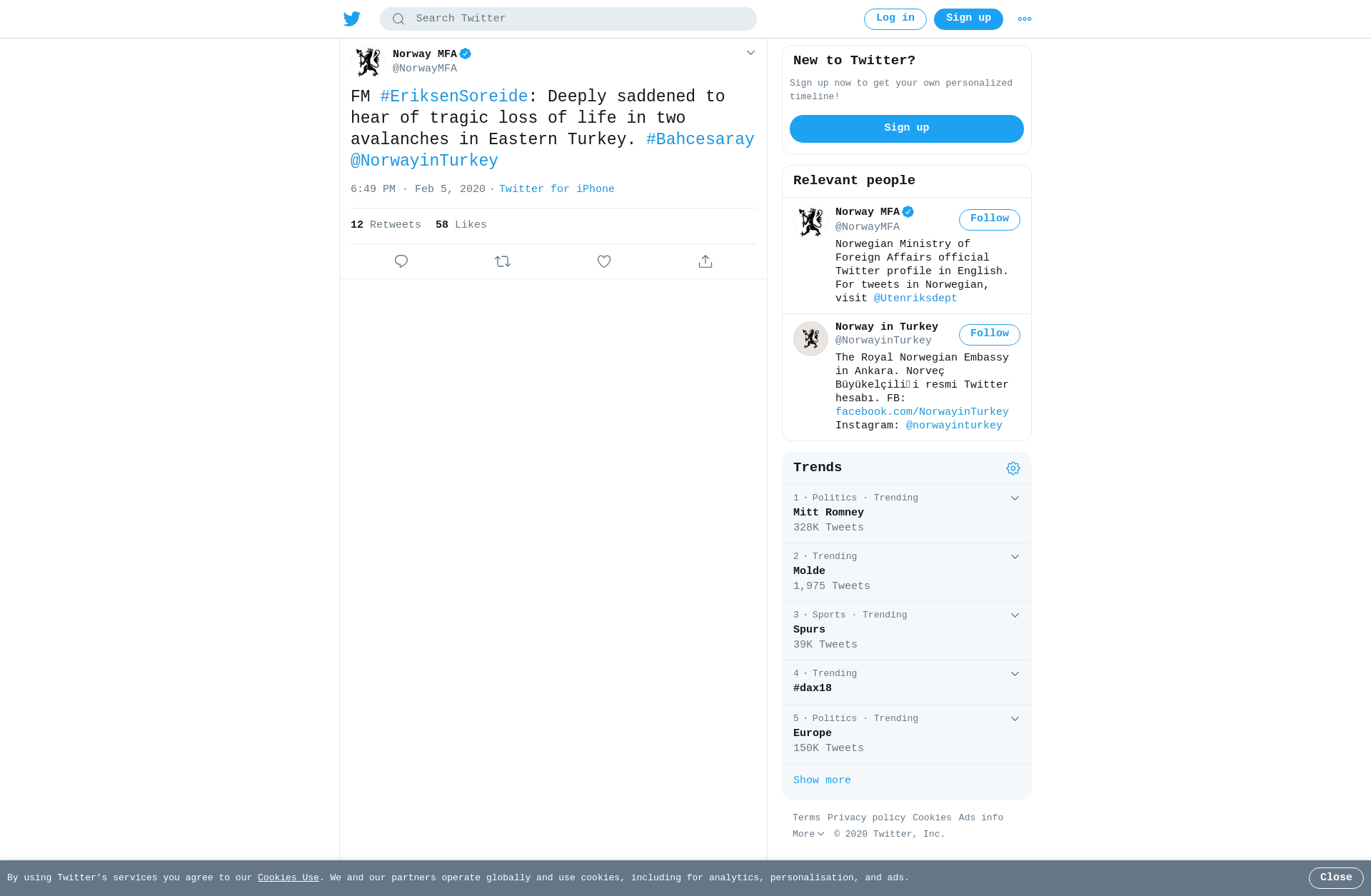Reply to the tweet via speech bubble icon
Image resolution: width=1371 pixels, height=896 pixels.
(x=401, y=261)
